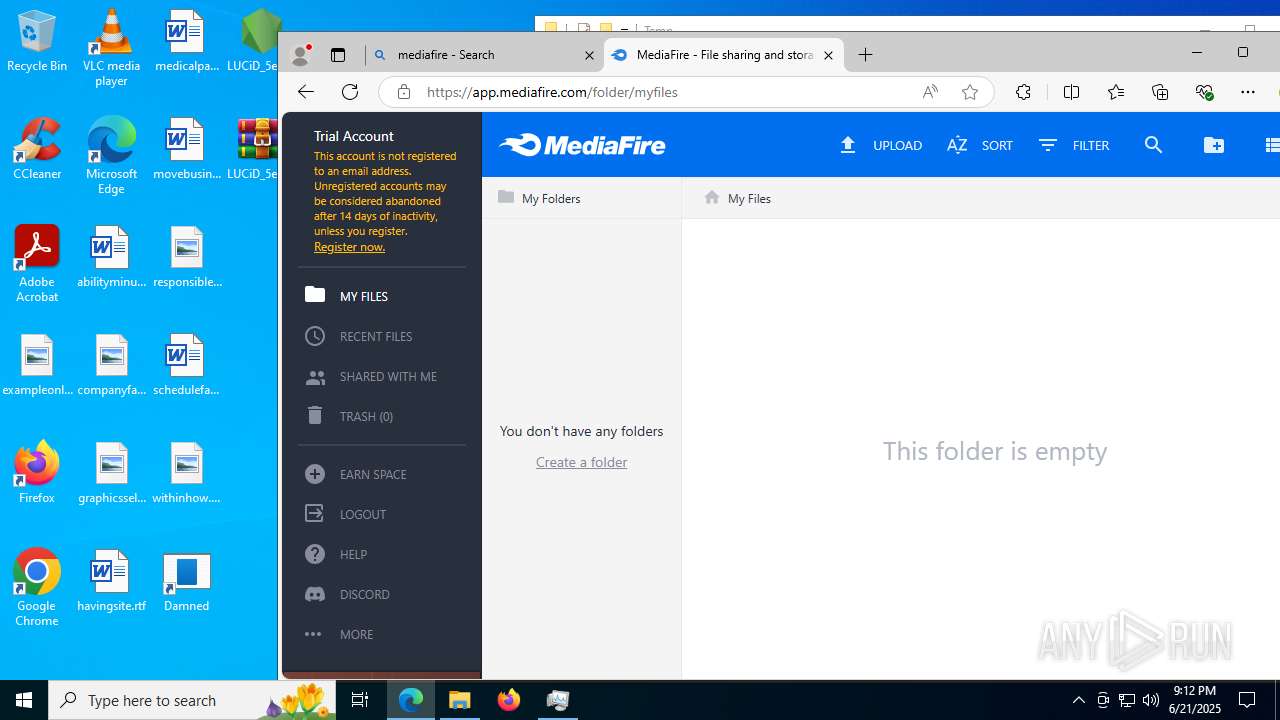Image resolution: width=1280 pixels, height=720 pixels.
Task: Open the network icon in tray
Action: point(1127,700)
